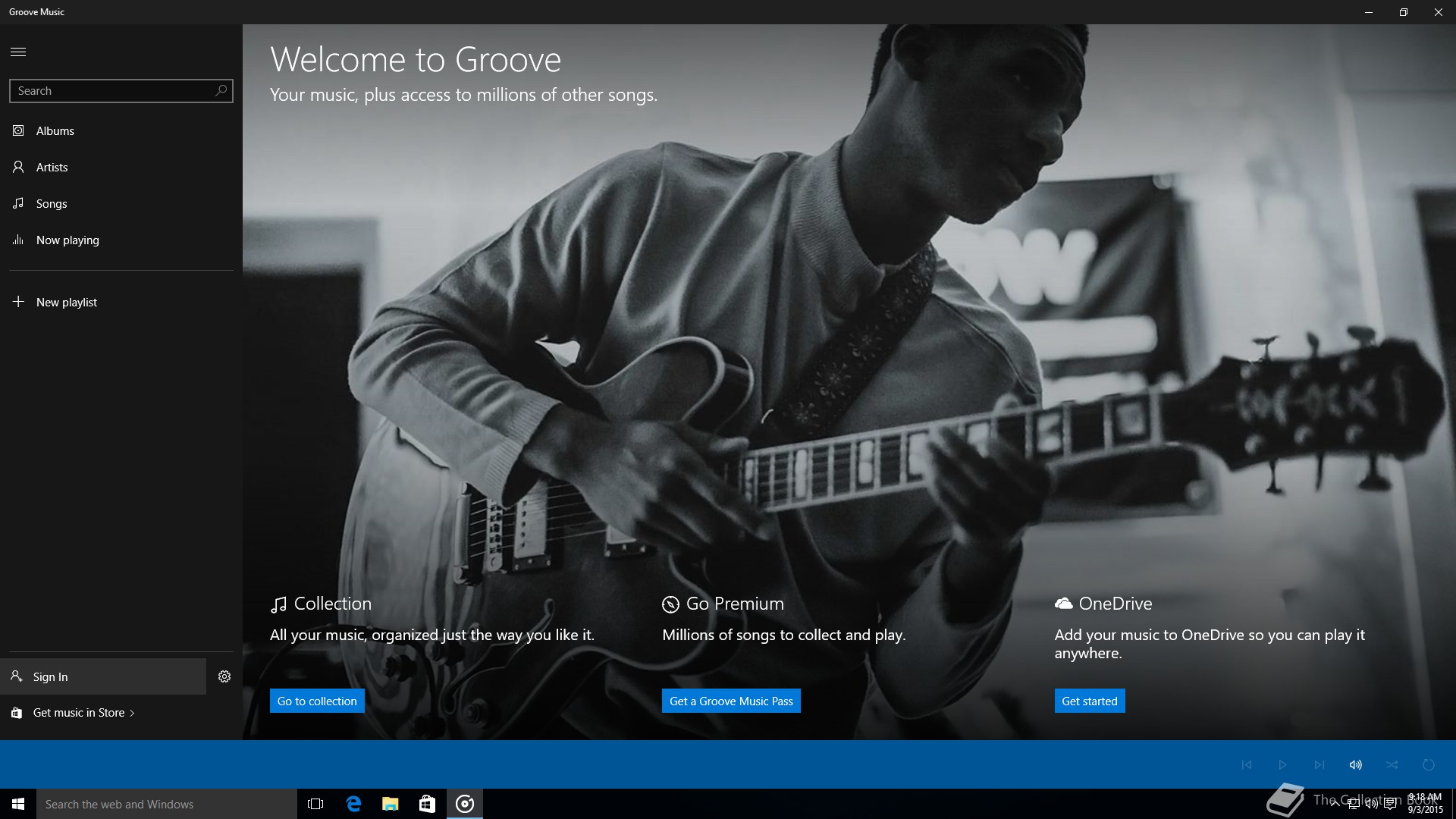Click the taskbar search box
The height and width of the screenshot is (819, 1456).
tap(167, 804)
